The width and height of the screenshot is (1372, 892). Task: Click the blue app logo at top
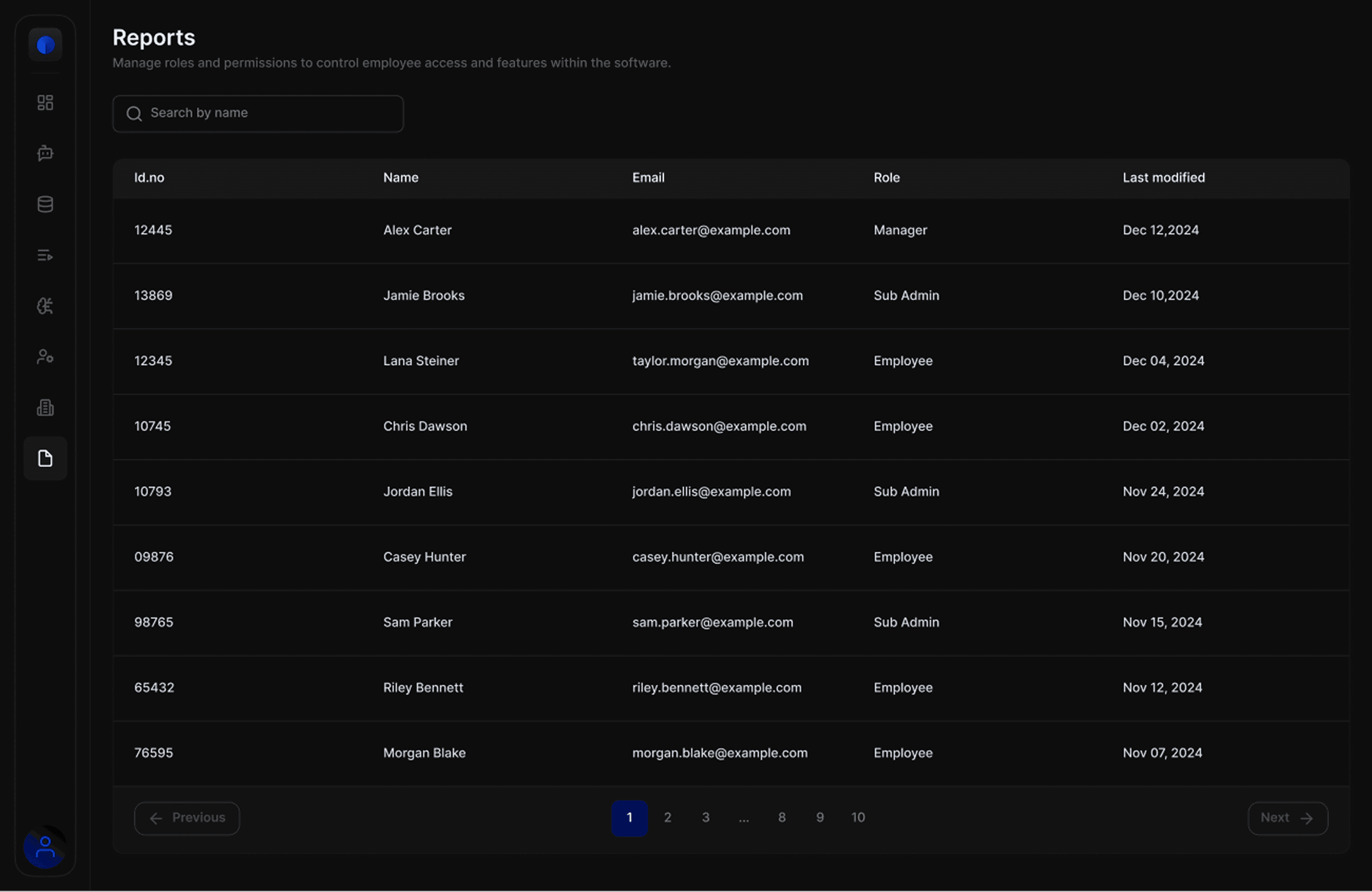click(x=45, y=44)
